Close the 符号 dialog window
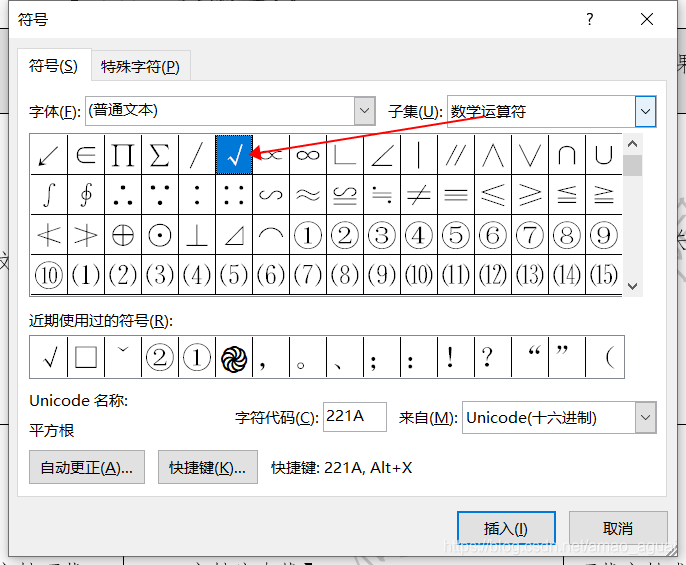The width and height of the screenshot is (686, 565). [x=647, y=19]
